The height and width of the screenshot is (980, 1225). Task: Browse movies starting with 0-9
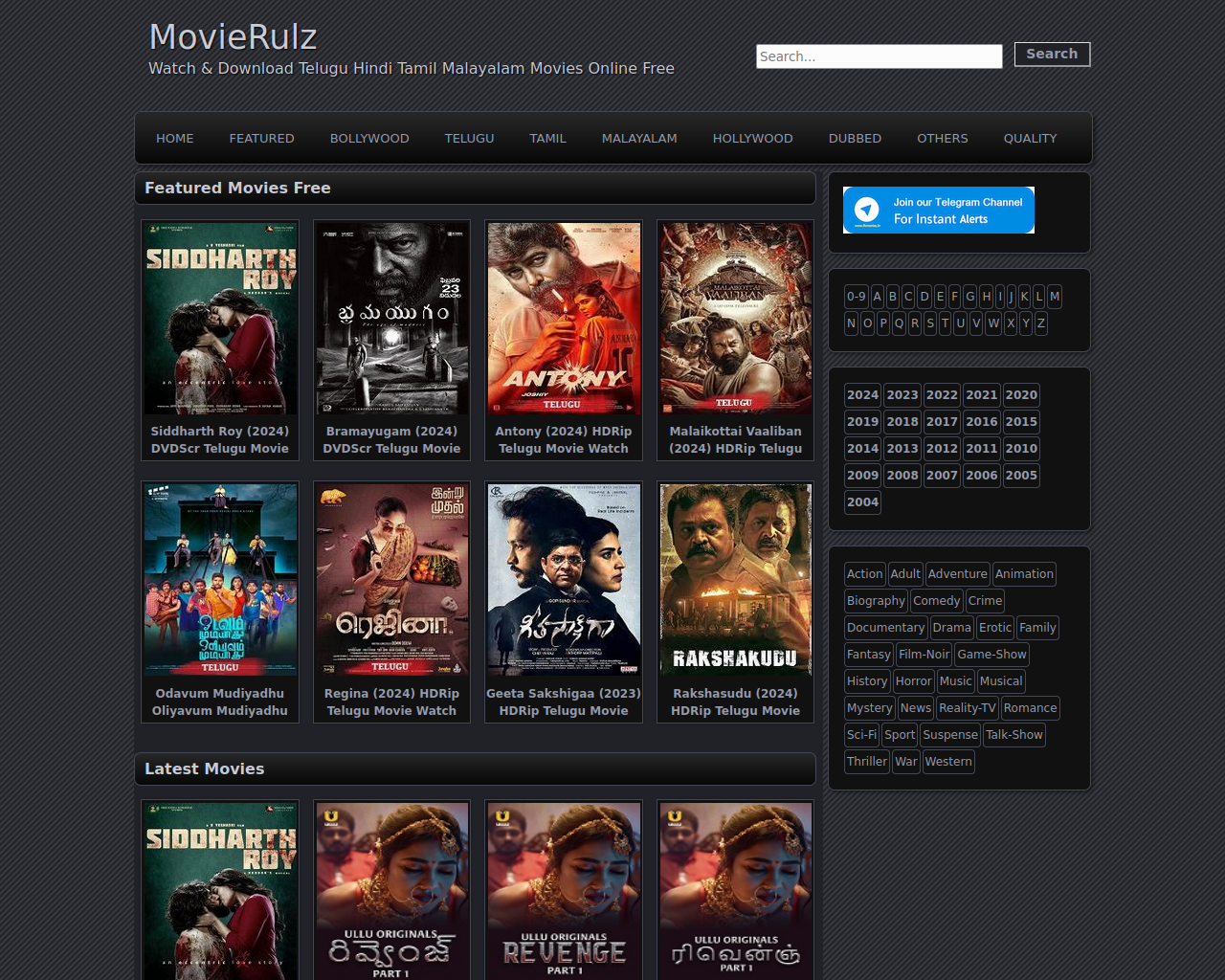857,297
